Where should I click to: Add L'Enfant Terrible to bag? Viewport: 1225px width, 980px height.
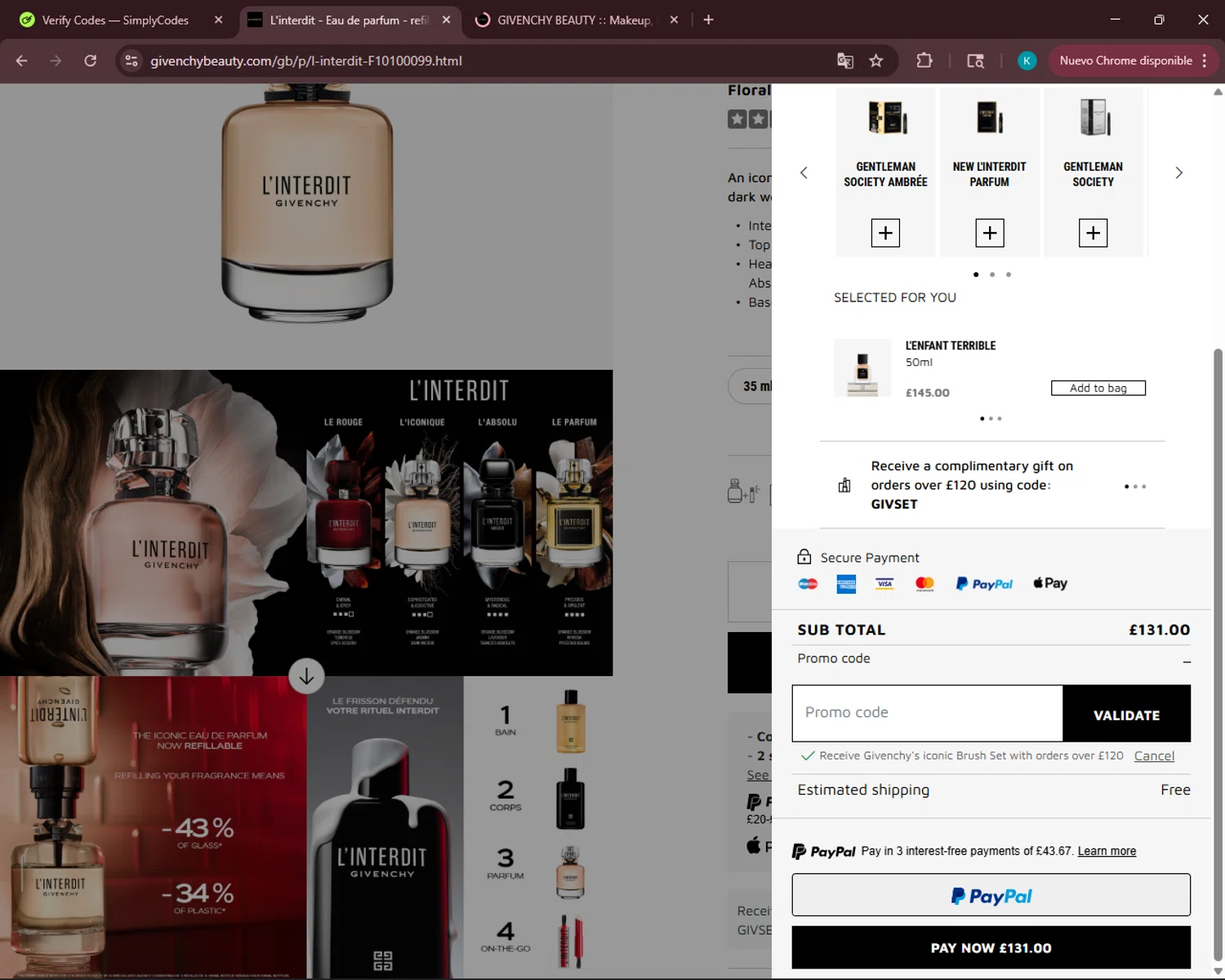tap(1098, 388)
